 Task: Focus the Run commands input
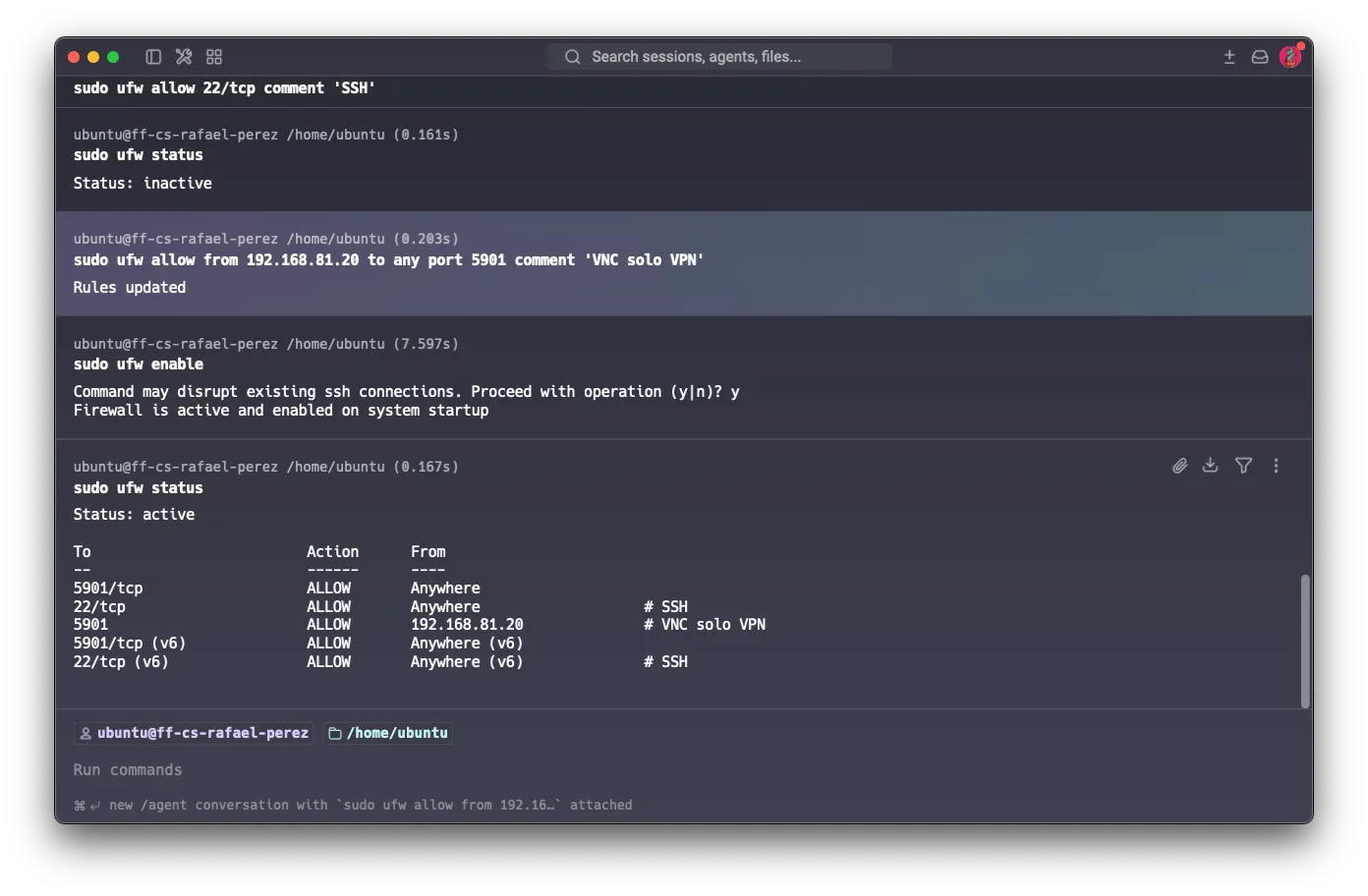pyautogui.click(x=128, y=770)
